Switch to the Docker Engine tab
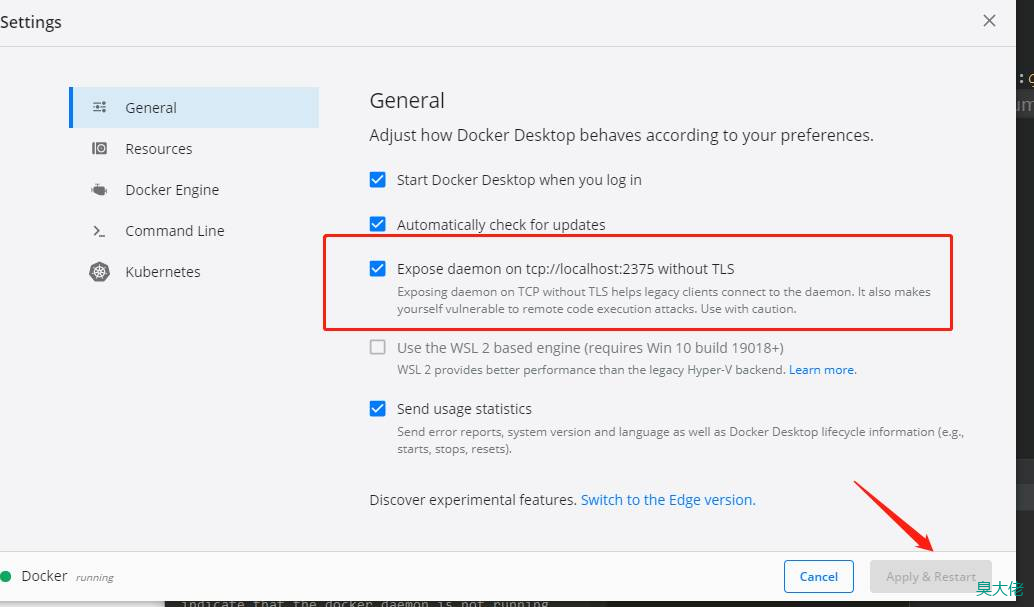 click(x=195, y=190)
